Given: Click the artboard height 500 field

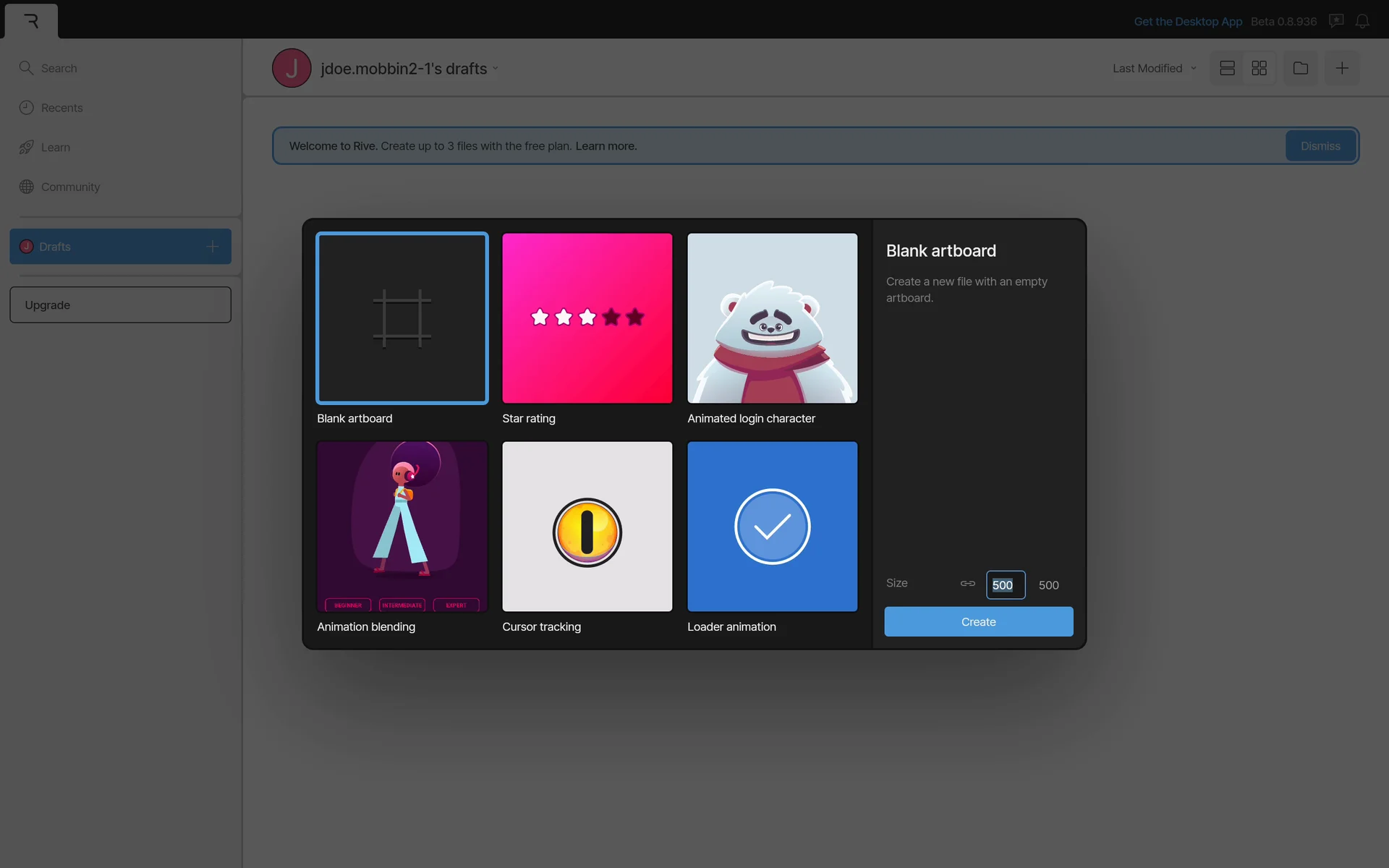Looking at the screenshot, I should (1048, 585).
